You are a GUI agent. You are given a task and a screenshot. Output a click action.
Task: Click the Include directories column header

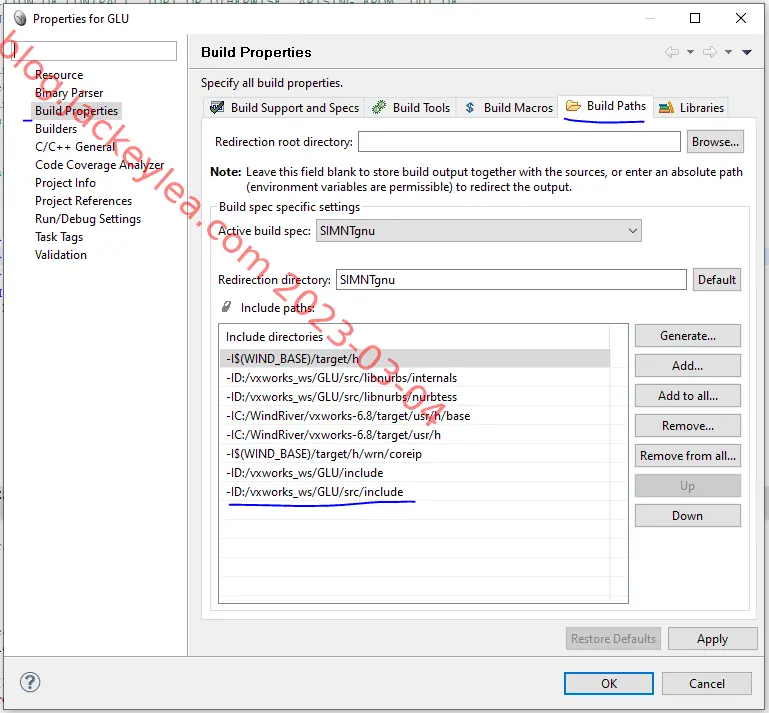coord(415,337)
